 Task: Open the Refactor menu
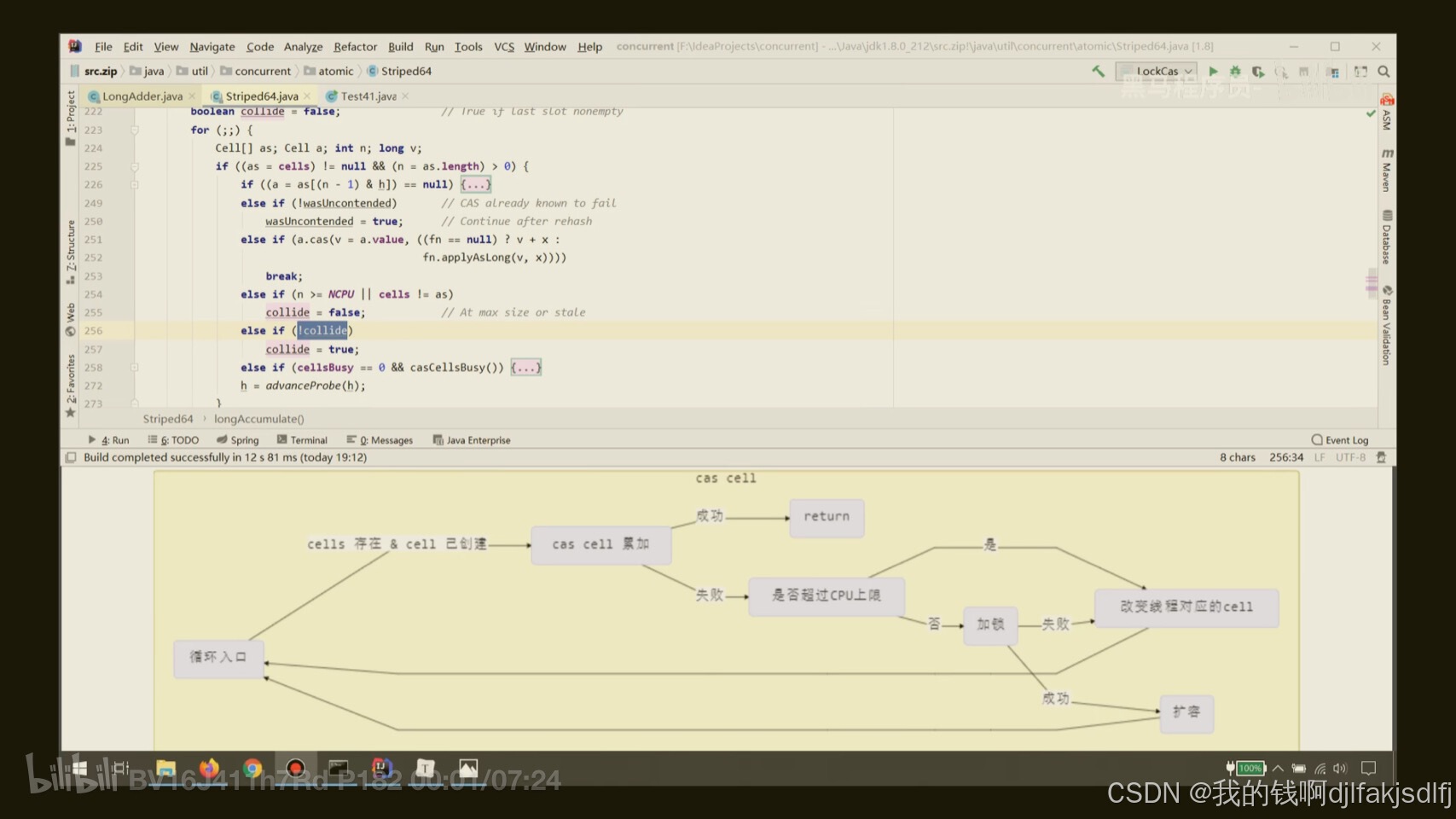355,47
